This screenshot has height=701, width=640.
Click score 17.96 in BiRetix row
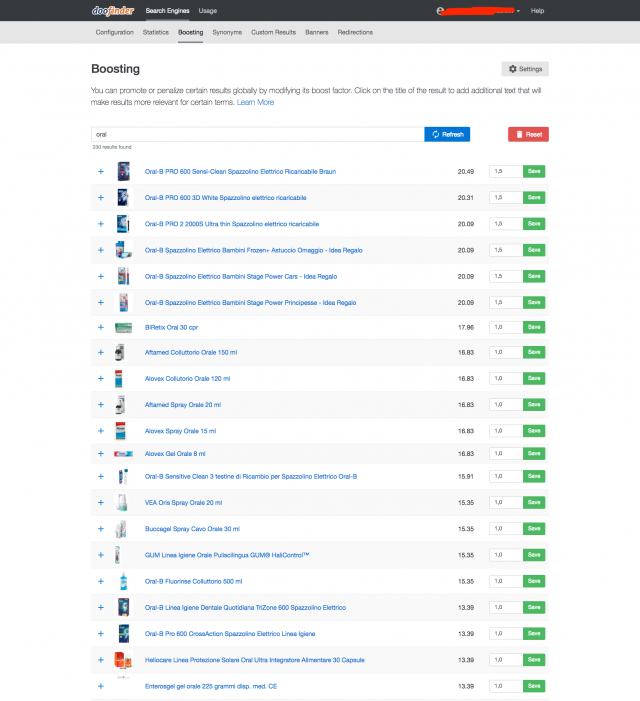coord(466,328)
